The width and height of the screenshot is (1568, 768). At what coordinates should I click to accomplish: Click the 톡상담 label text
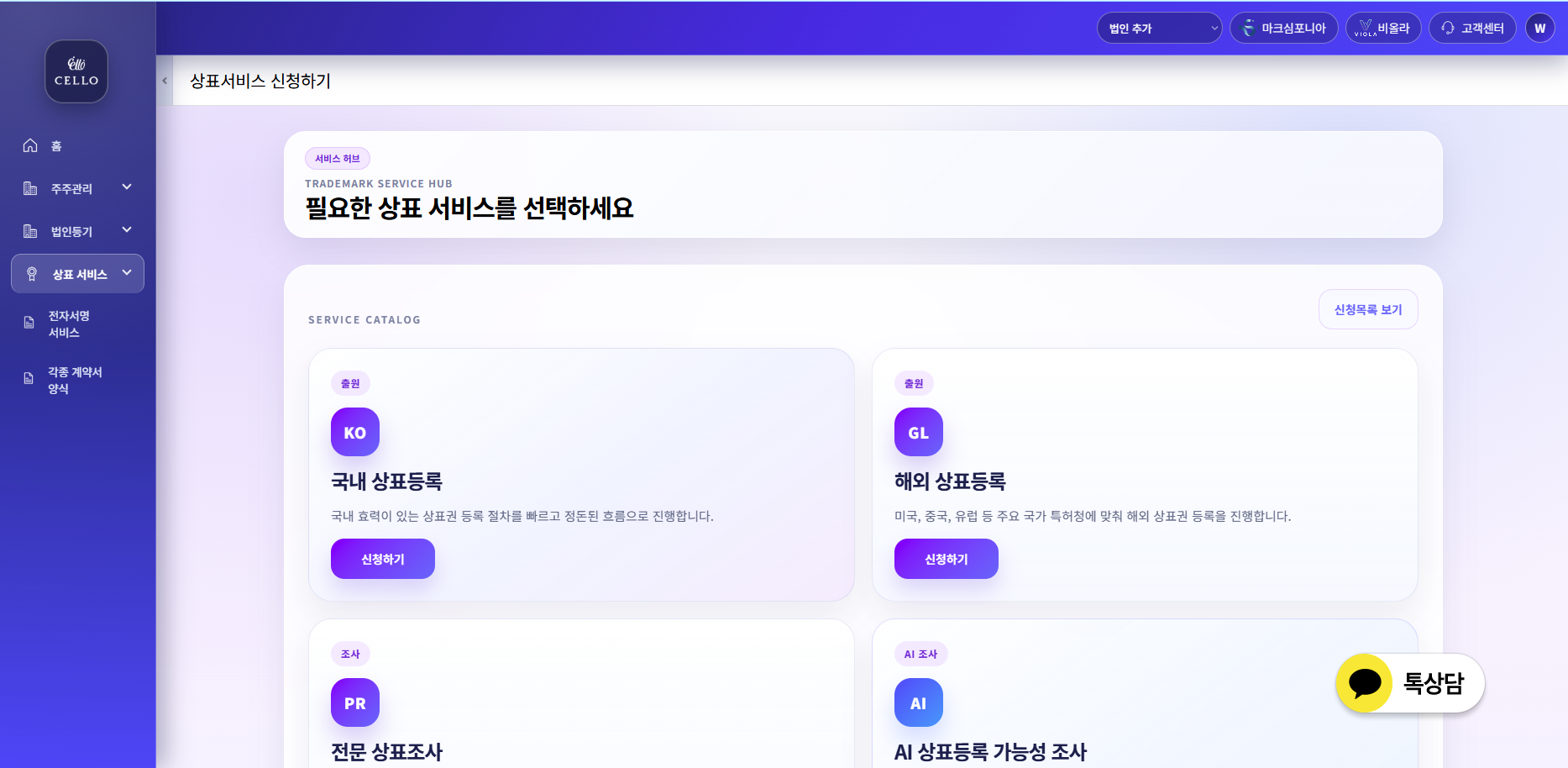click(x=1434, y=683)
